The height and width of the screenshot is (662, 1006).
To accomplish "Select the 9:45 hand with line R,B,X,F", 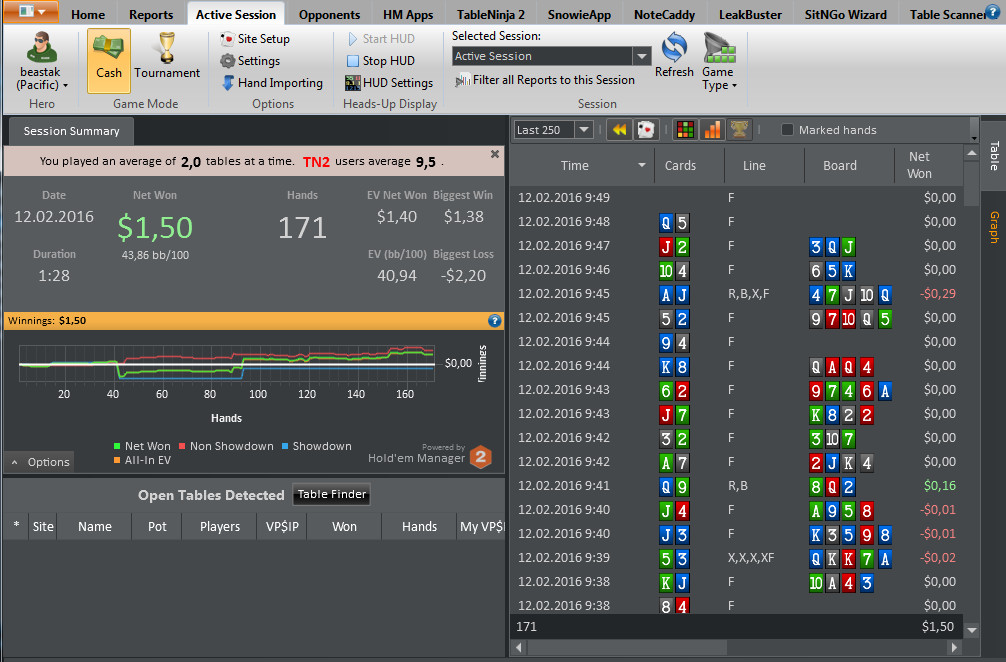I will point(737,294).
